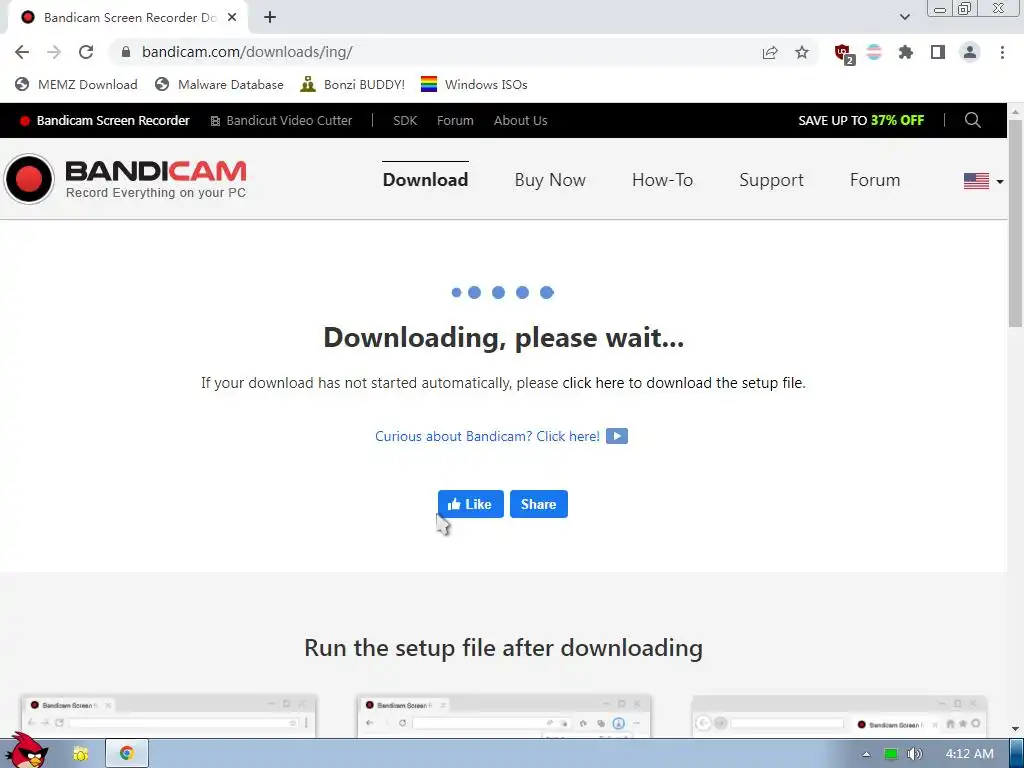Reload the Bandicam page
Image resolution: width=1024 pixels, height=768 pixels.
86,52
